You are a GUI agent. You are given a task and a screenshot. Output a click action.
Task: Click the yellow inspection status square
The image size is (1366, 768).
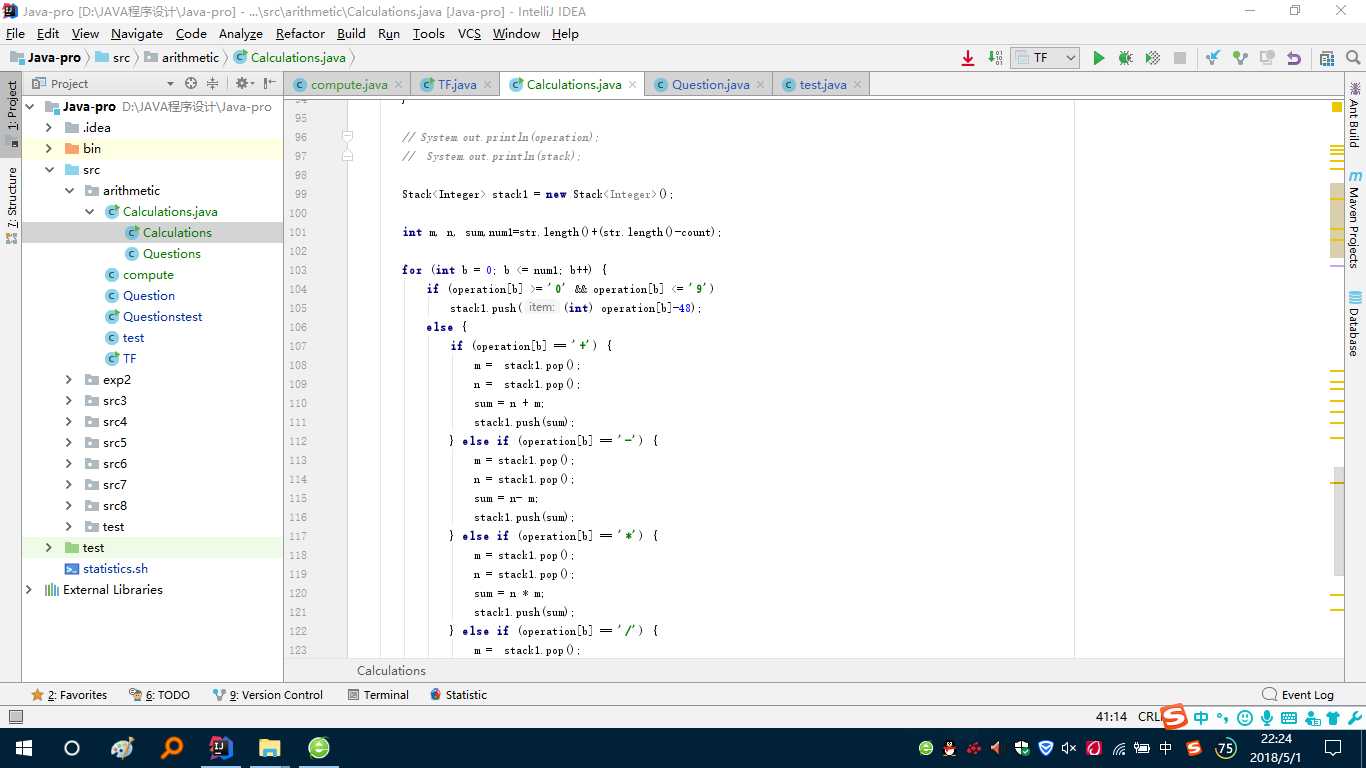(x=1337, y=107)
